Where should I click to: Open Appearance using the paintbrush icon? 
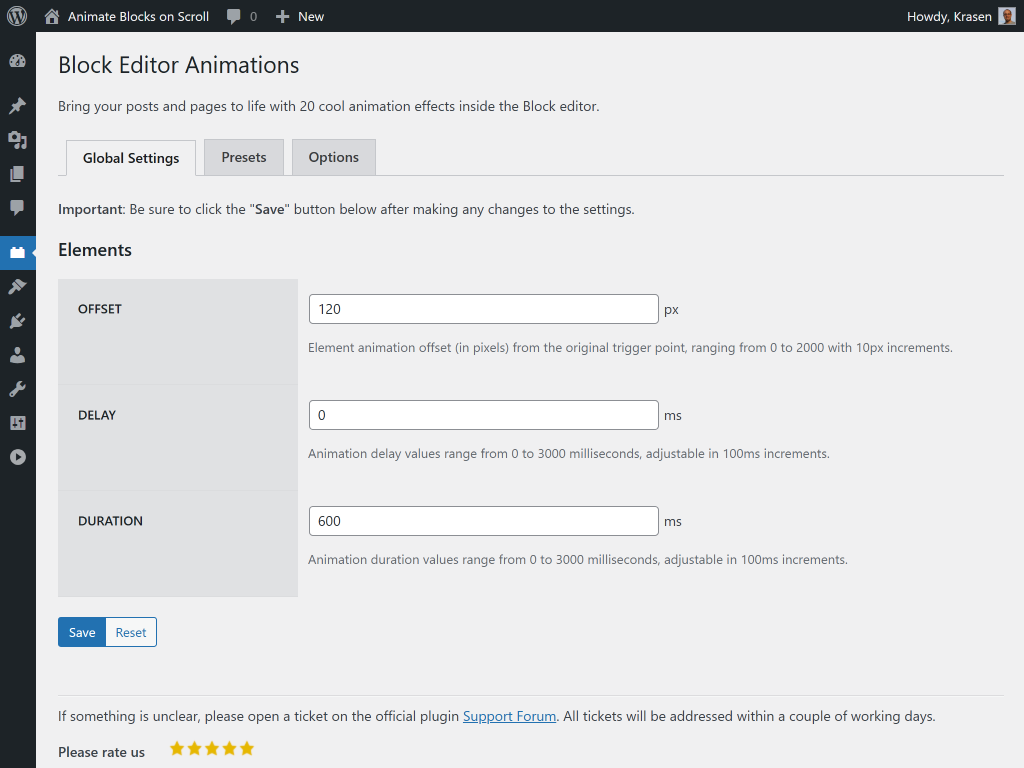[17, 287]
